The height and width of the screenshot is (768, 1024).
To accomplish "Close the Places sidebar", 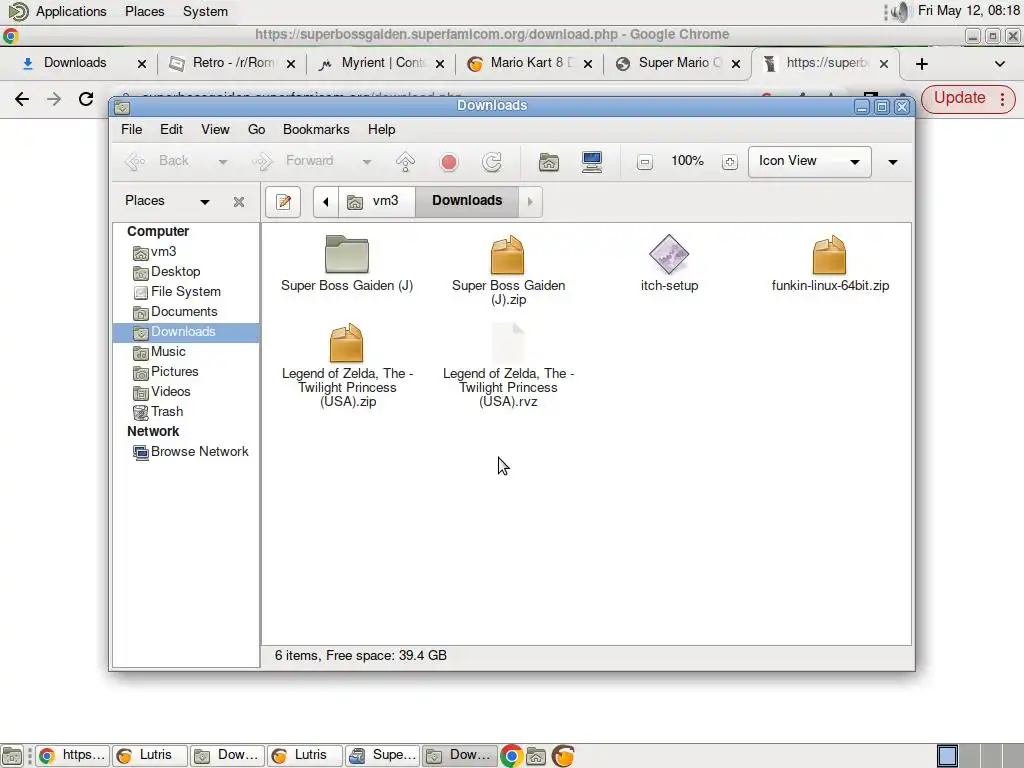I will tap(239, 202).
